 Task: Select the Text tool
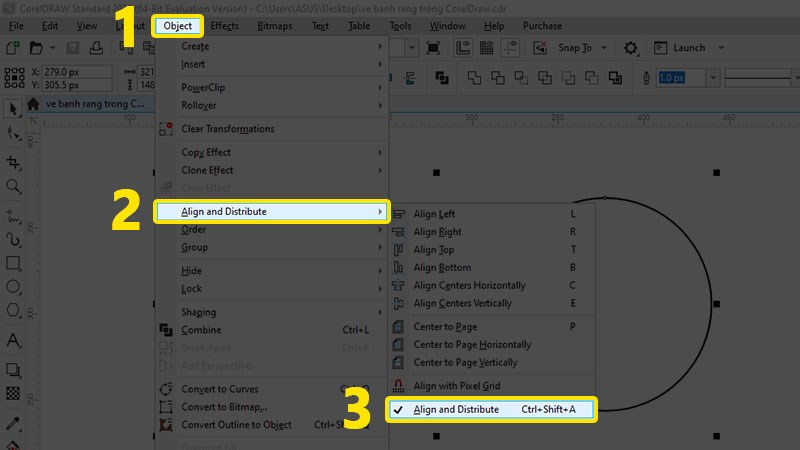click(13, 340)
